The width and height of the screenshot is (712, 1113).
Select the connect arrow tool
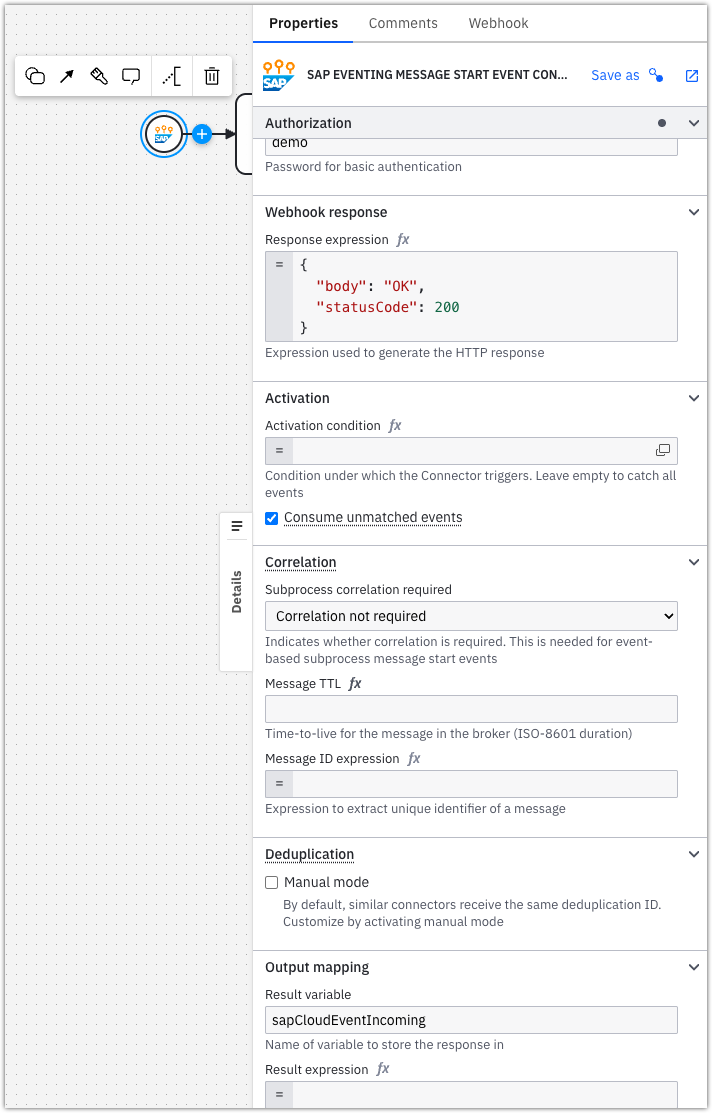pos(67,76)
